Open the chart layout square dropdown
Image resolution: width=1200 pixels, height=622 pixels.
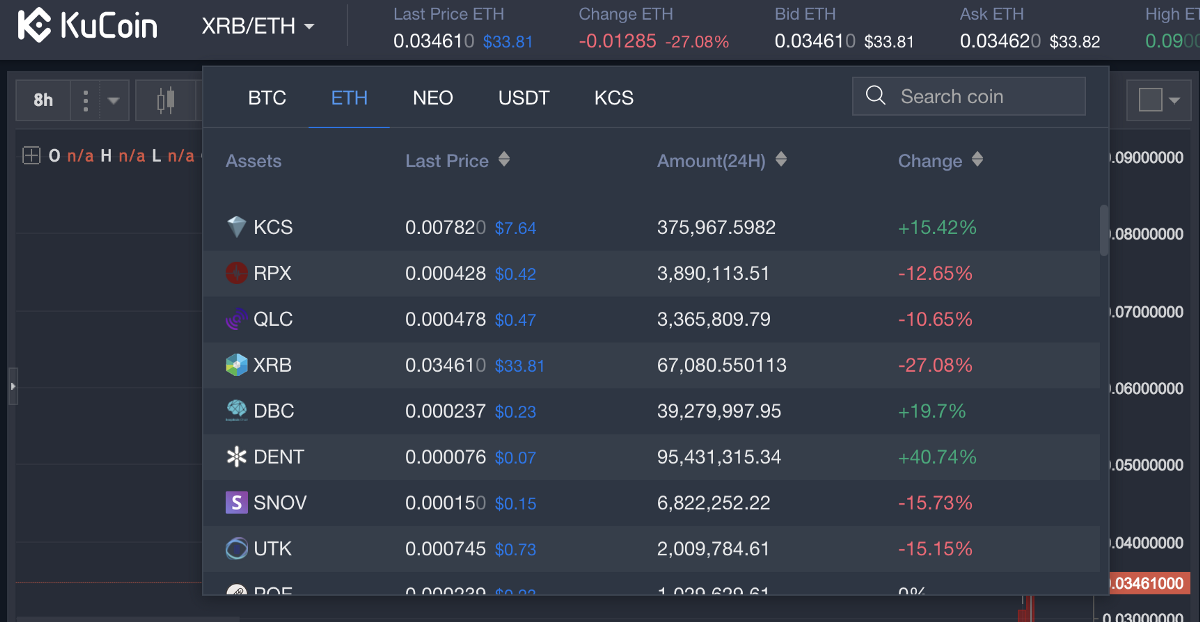(1160, 100)
